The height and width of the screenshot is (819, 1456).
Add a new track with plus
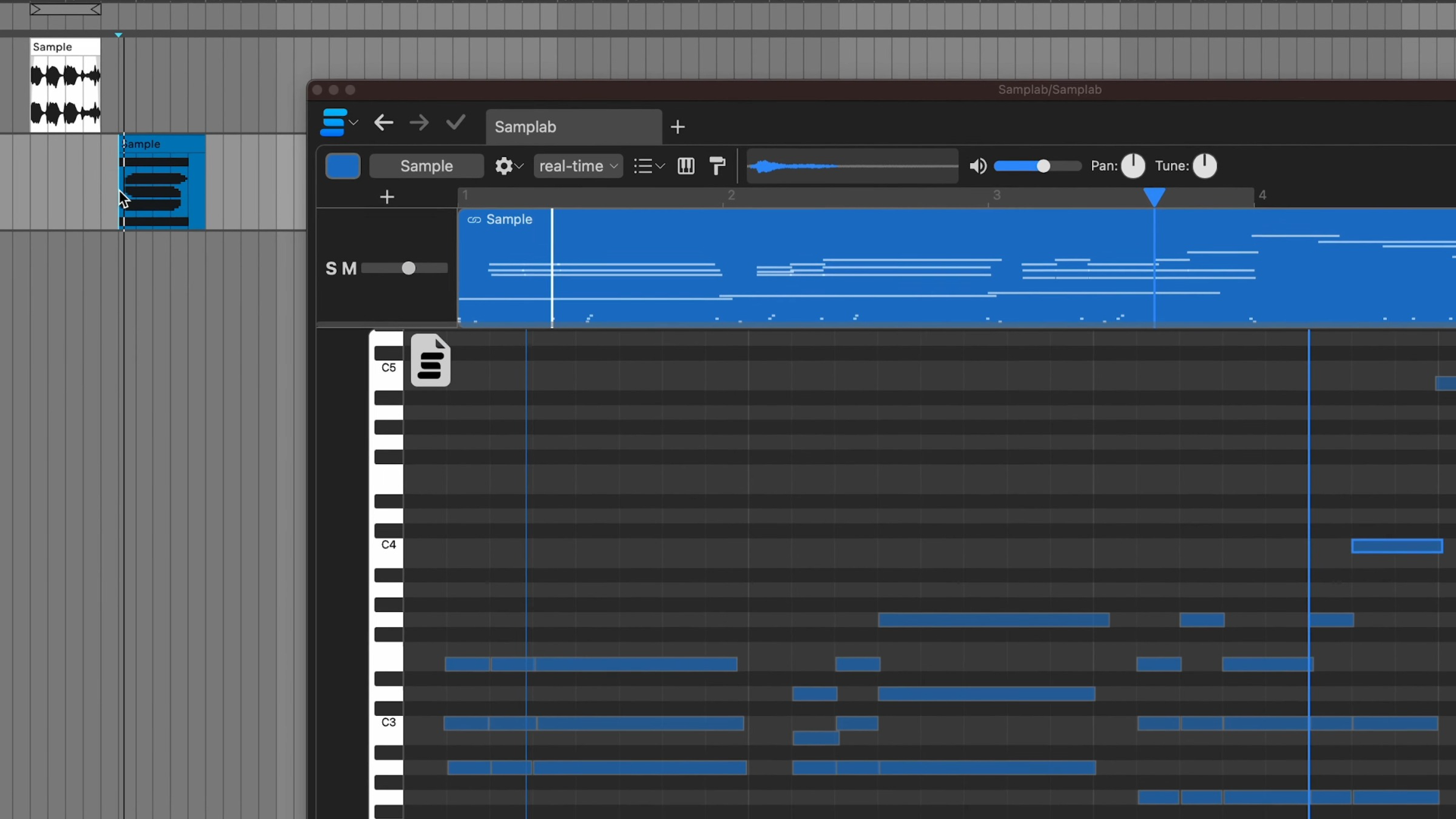point(388,197)
